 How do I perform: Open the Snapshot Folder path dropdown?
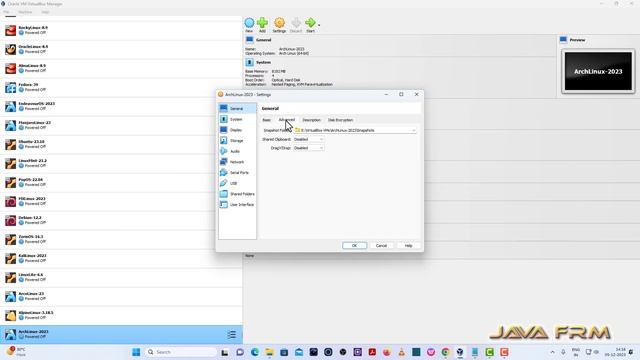355,130
